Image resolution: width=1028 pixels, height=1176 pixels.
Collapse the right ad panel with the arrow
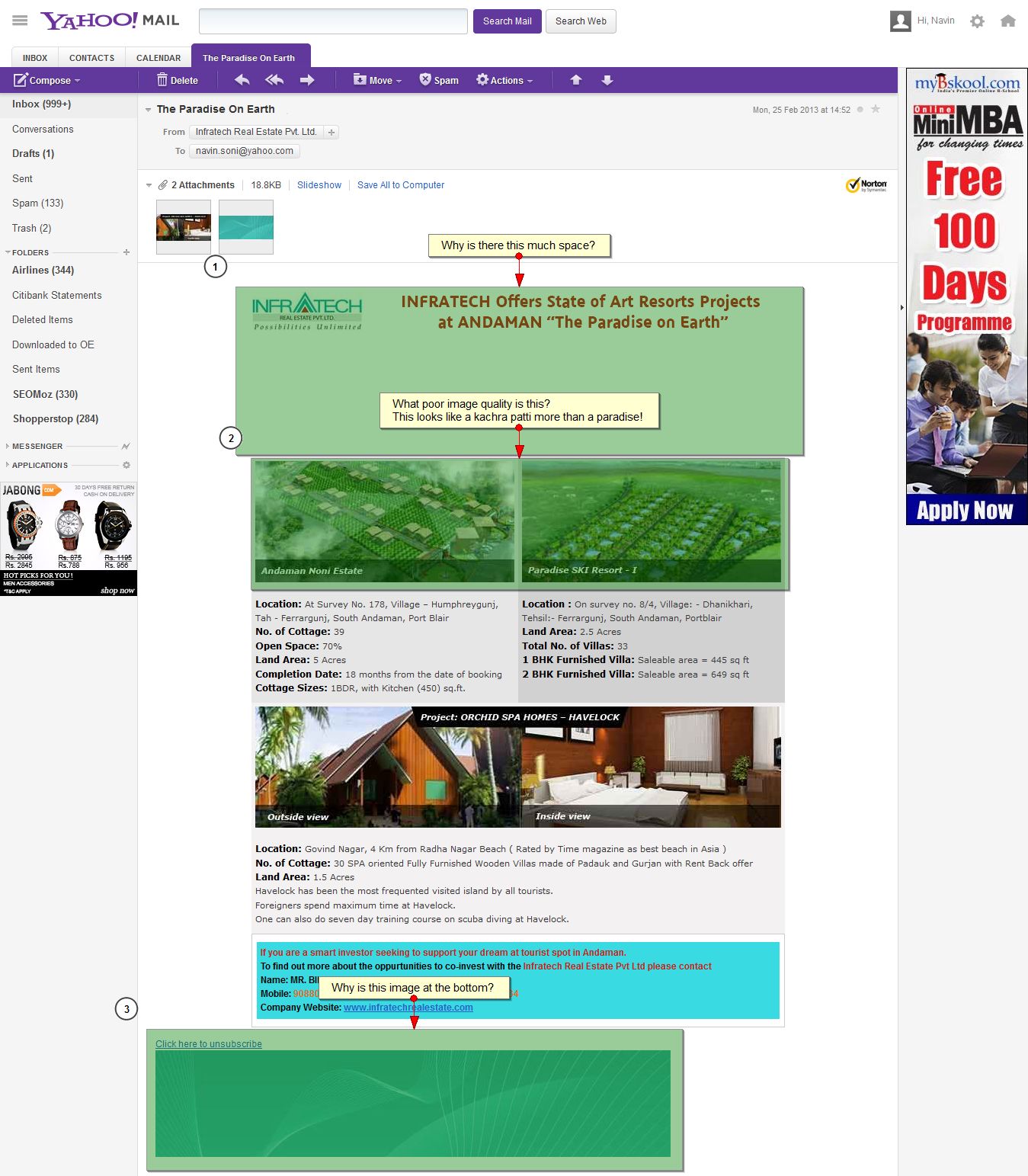pos(902,308)
